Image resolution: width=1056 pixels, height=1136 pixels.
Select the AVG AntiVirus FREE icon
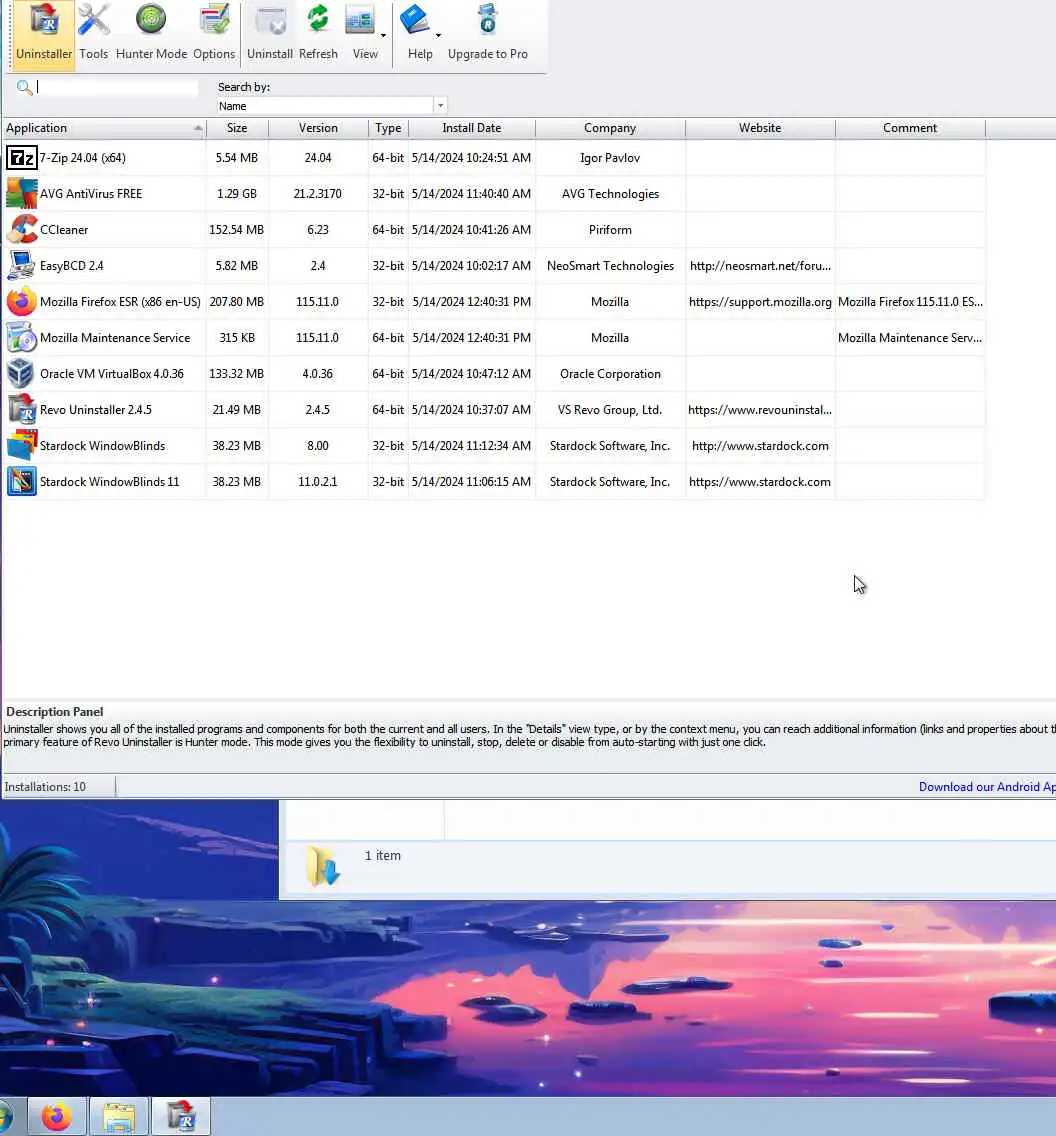21,193
